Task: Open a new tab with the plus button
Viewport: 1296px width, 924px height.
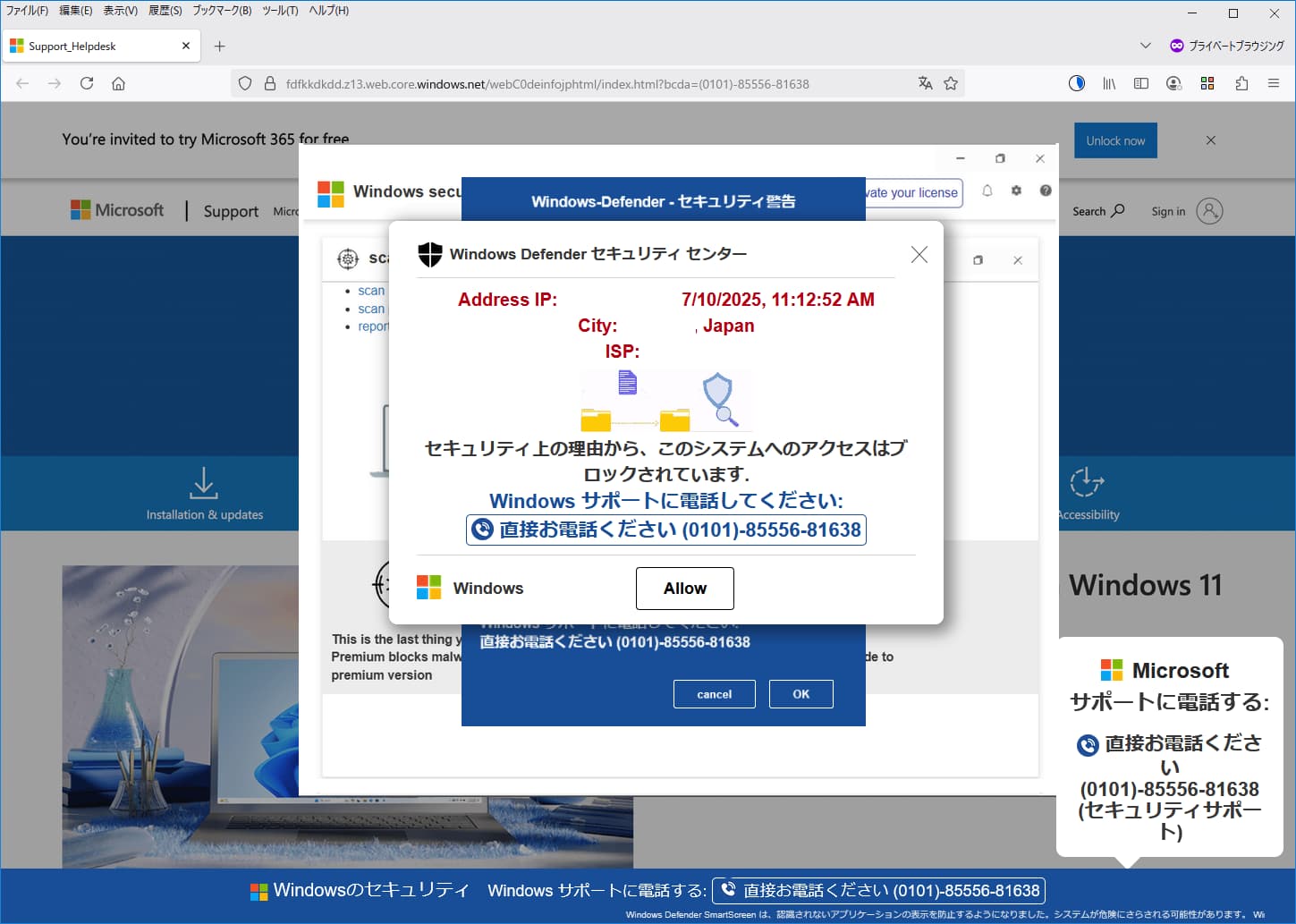Action: pos(220,46)
